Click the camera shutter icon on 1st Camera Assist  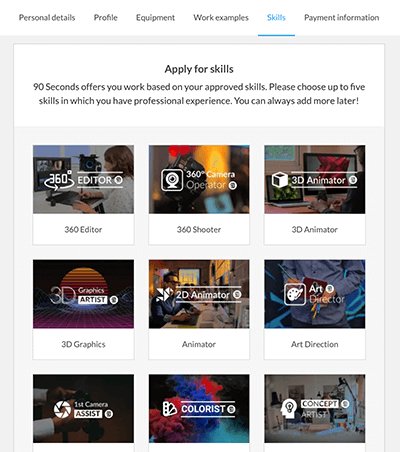[62, 409]
